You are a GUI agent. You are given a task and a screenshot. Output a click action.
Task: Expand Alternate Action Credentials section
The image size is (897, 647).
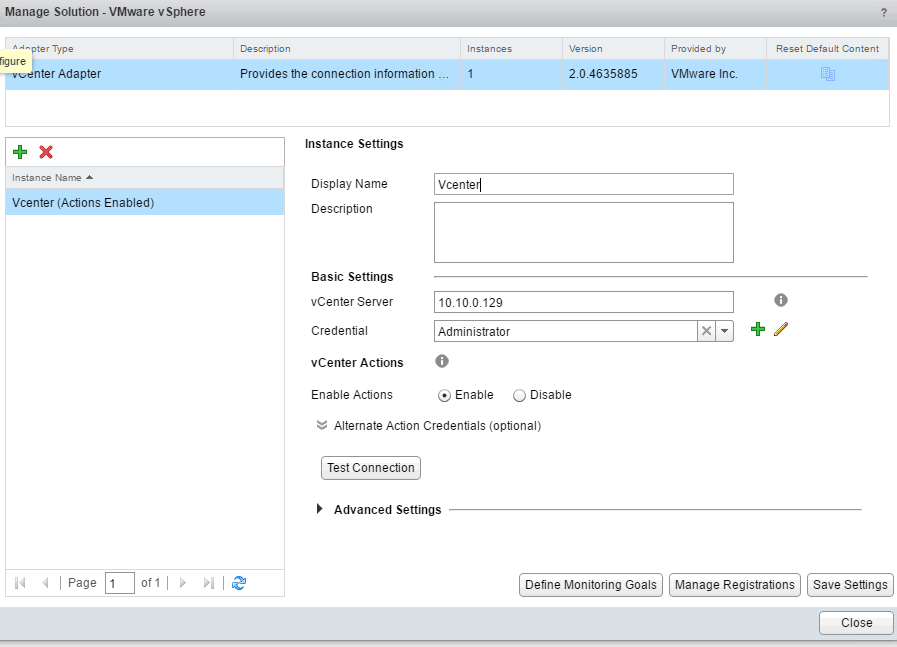point(322,425)
